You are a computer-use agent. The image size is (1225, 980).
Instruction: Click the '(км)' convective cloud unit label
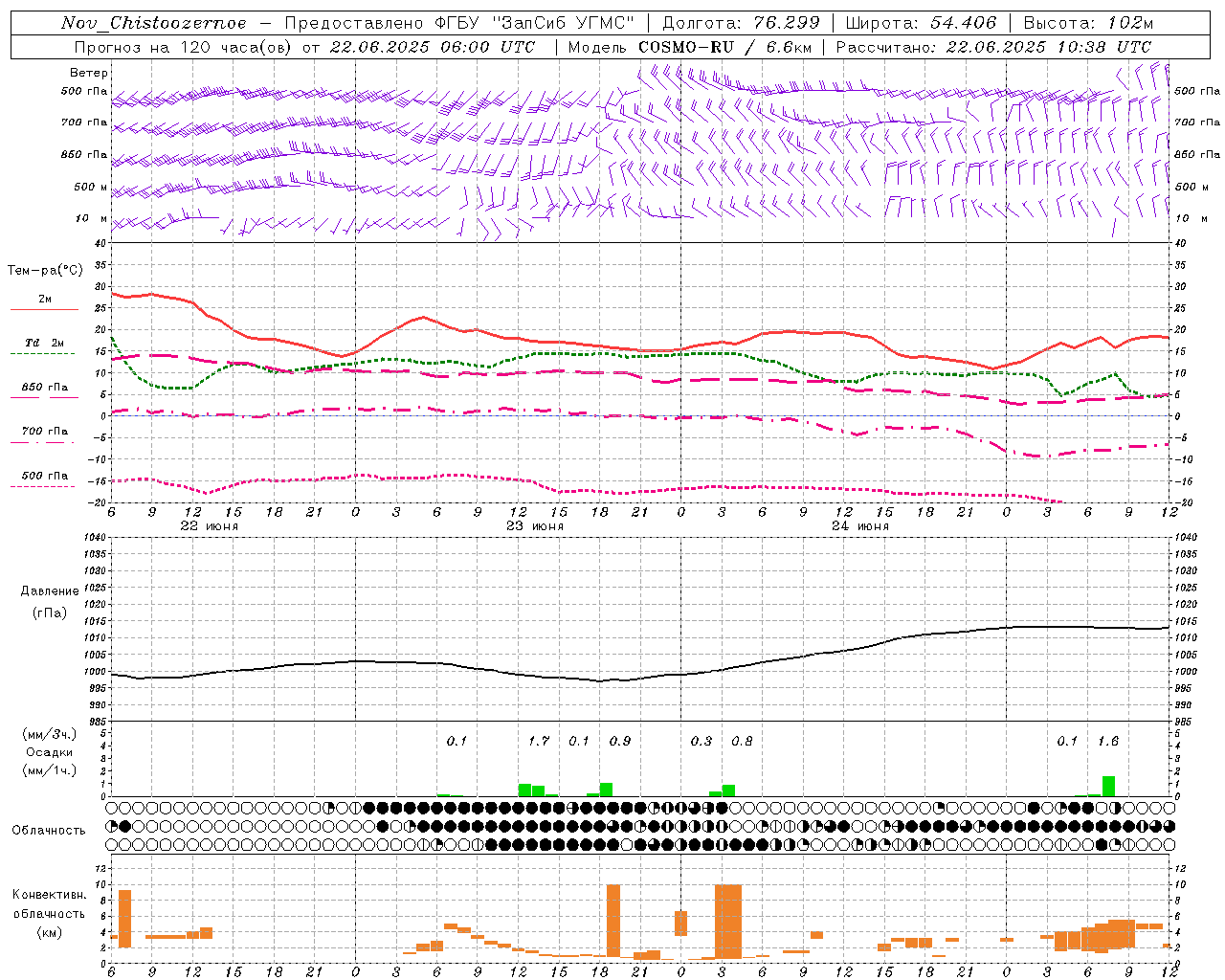click(49, 932)
